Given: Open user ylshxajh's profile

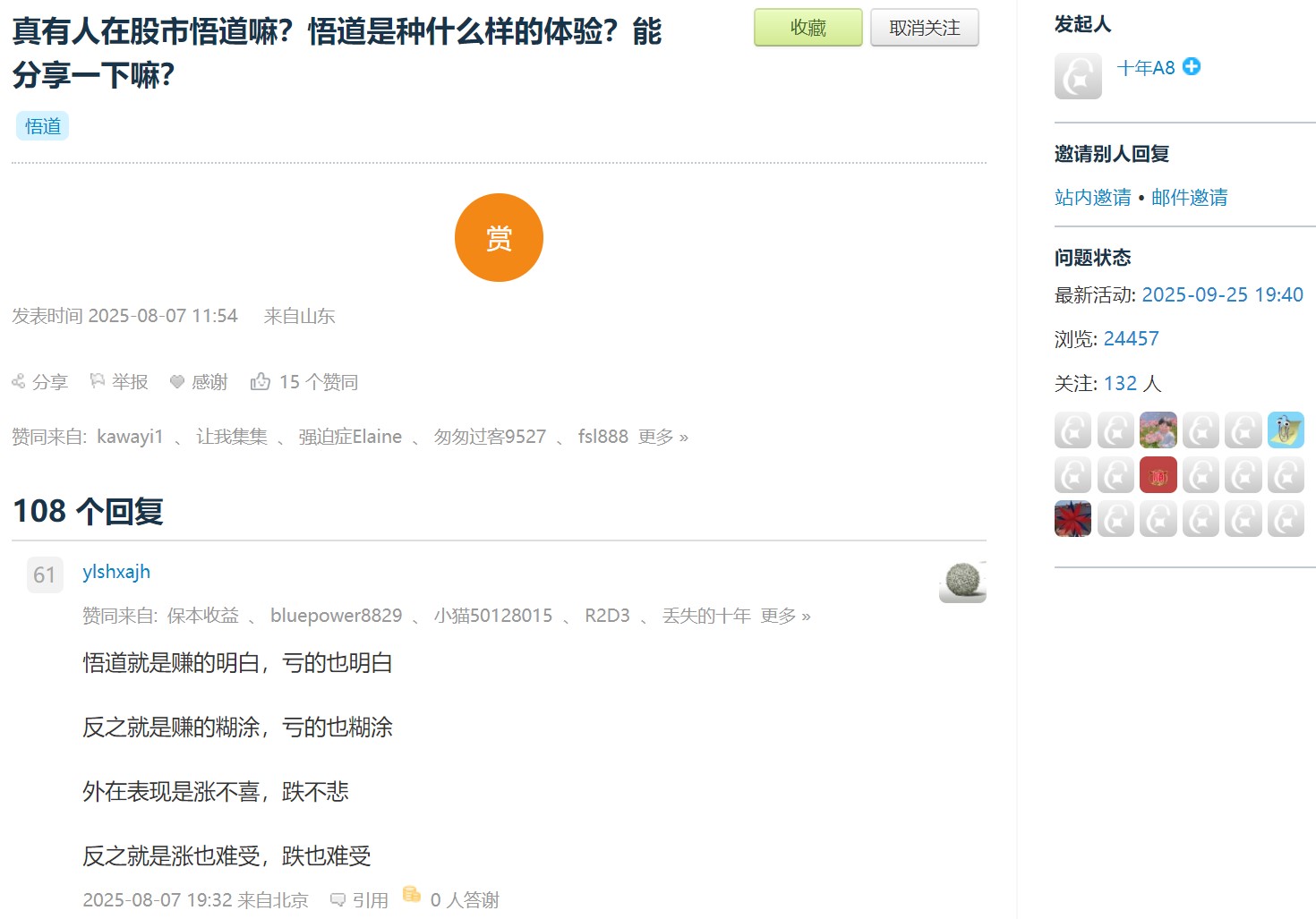Looking at the screenshot, I should [116, 572].
